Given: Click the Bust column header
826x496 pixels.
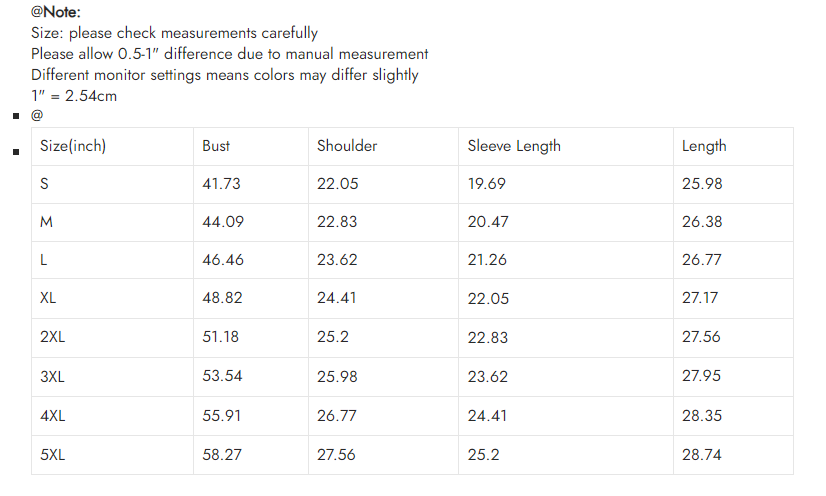Looking at the screenshot, I should (216, 146).
